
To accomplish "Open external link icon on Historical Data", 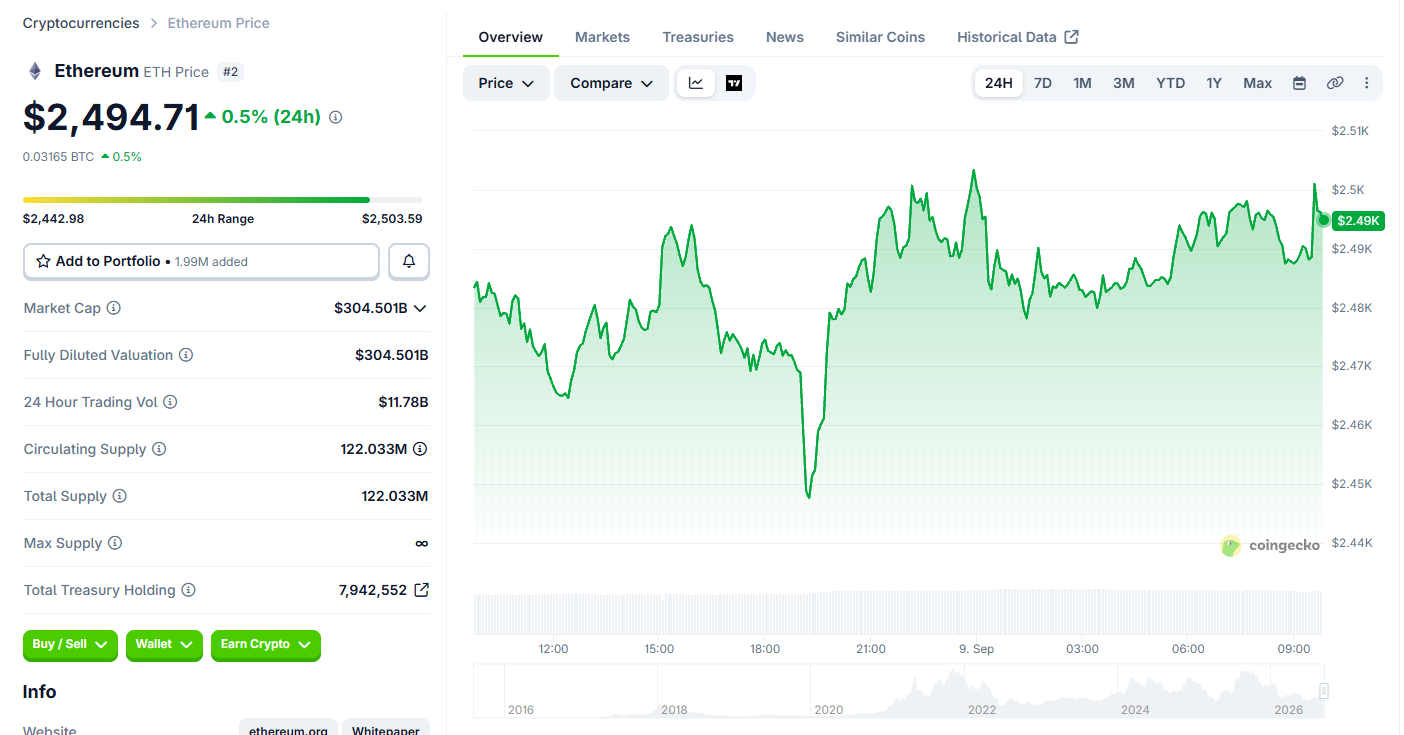I will coord(1072,37).
